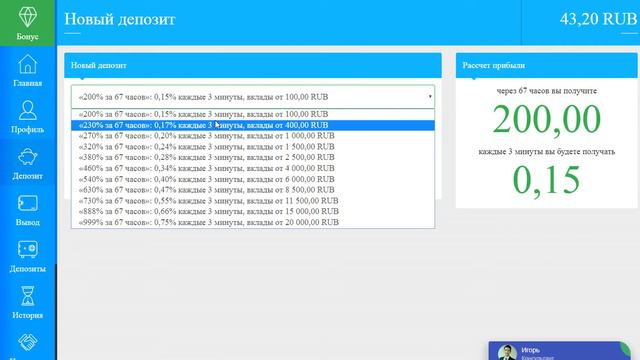Choose «380% за 67 часов» plan
The image size is (640, 360).
(253, 158)
